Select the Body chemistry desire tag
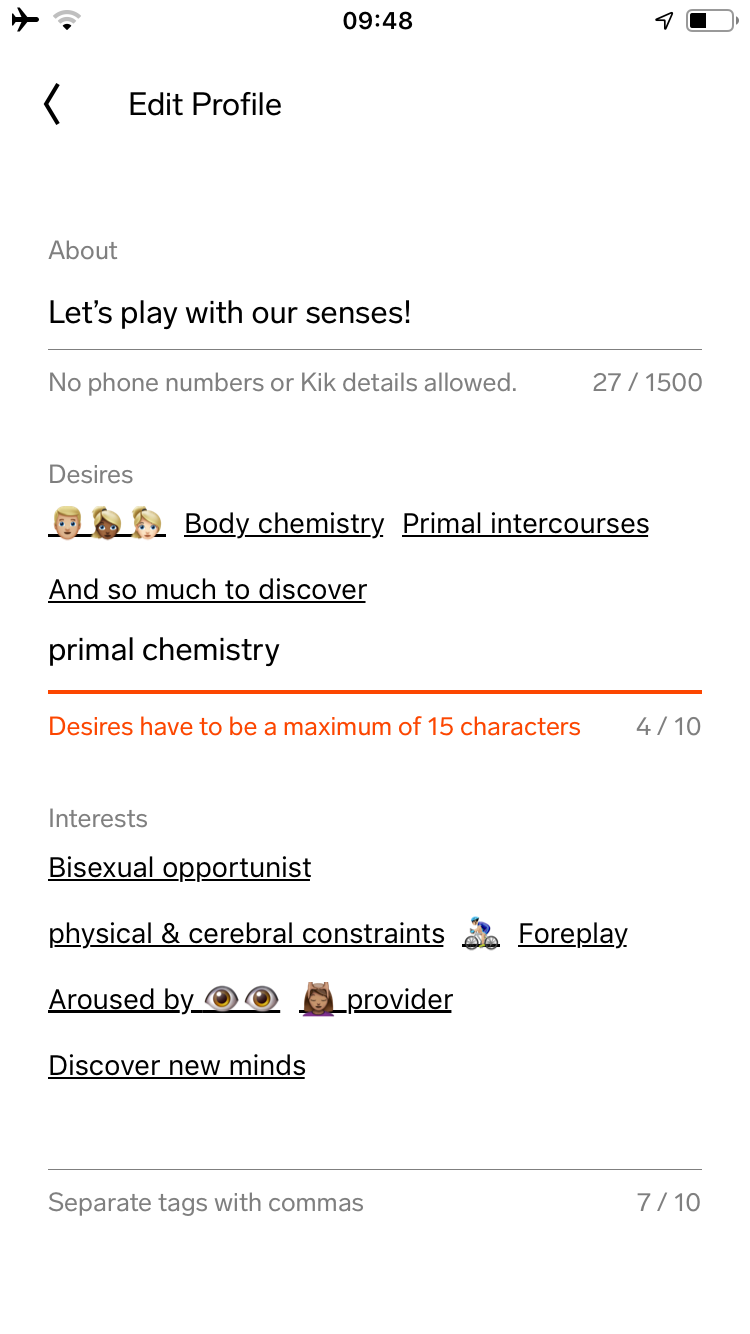This screenshot has width=750, height=1334. click(x=284, y=523)
